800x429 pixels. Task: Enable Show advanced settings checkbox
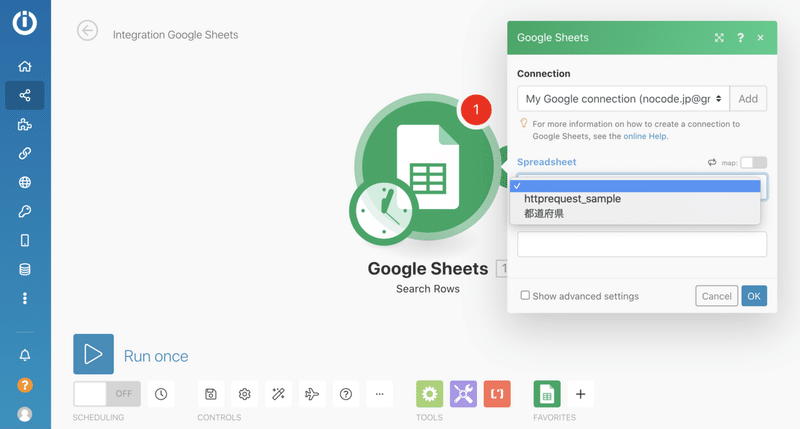tap(525, 295)
